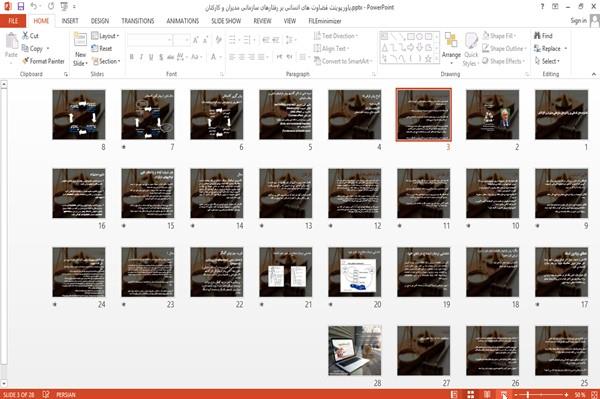Open the FILEminimizer tab

click(325, 21)
